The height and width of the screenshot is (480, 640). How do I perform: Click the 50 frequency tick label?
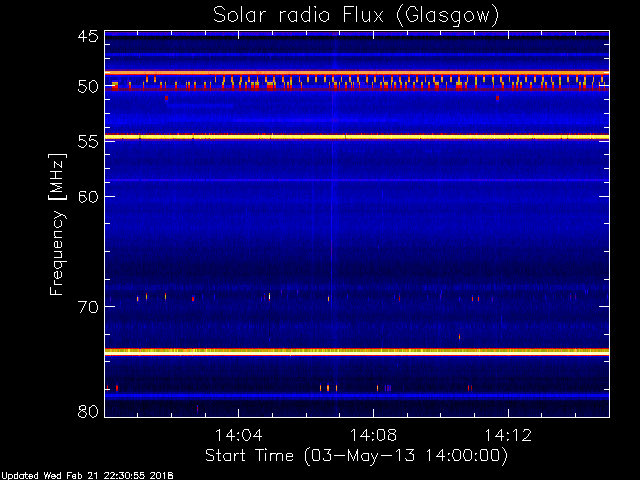(88, 87)
